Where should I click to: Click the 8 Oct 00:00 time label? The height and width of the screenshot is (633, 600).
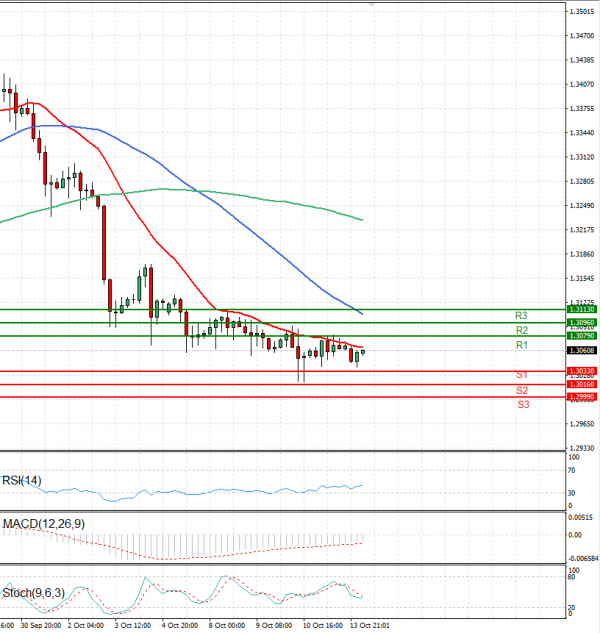coord(227,625)
